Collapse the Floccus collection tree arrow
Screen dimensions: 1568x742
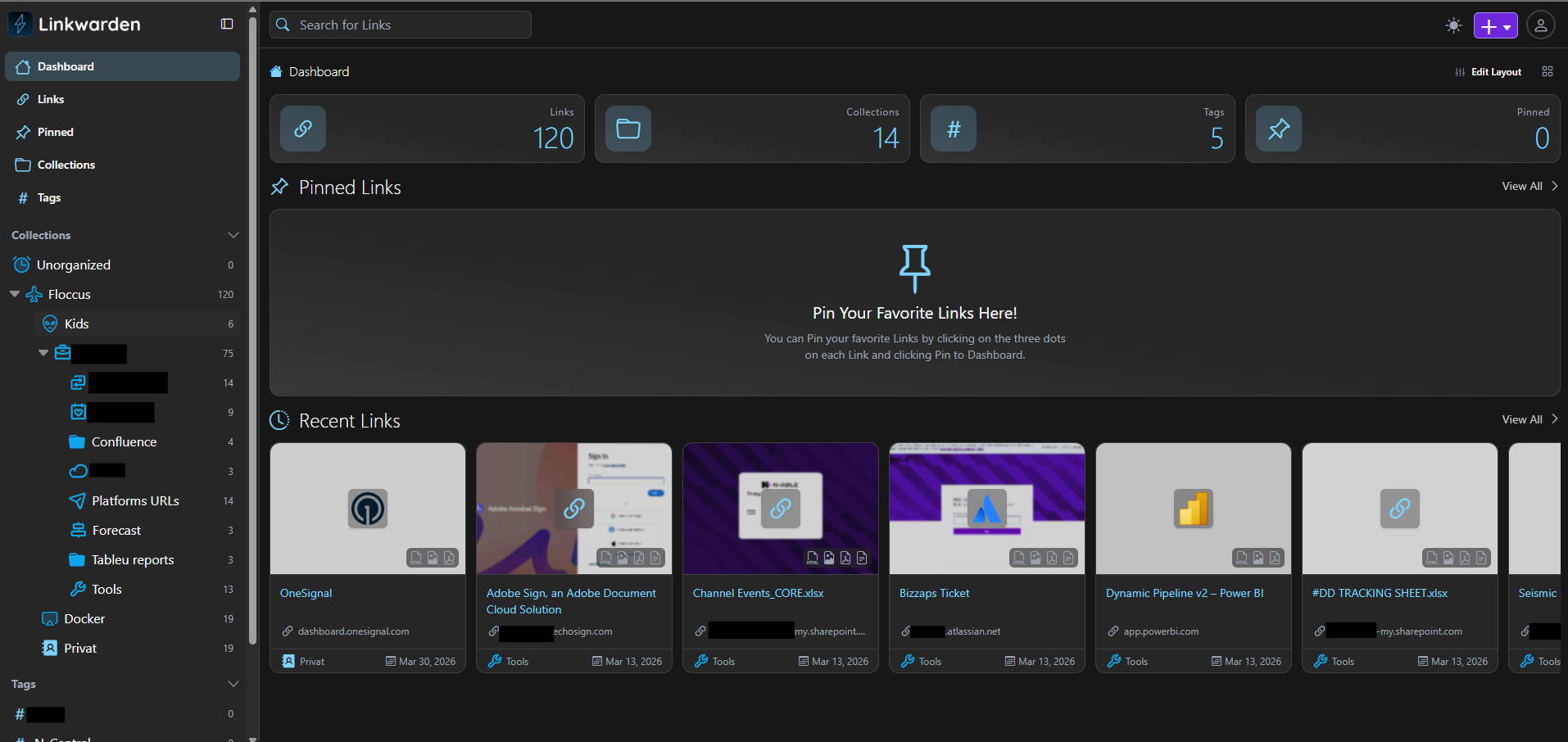click(15, 294)
